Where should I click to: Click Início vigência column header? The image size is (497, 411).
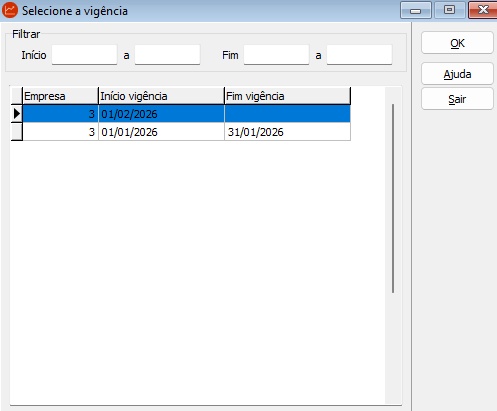pyautogui.click(x=161, y=96)
